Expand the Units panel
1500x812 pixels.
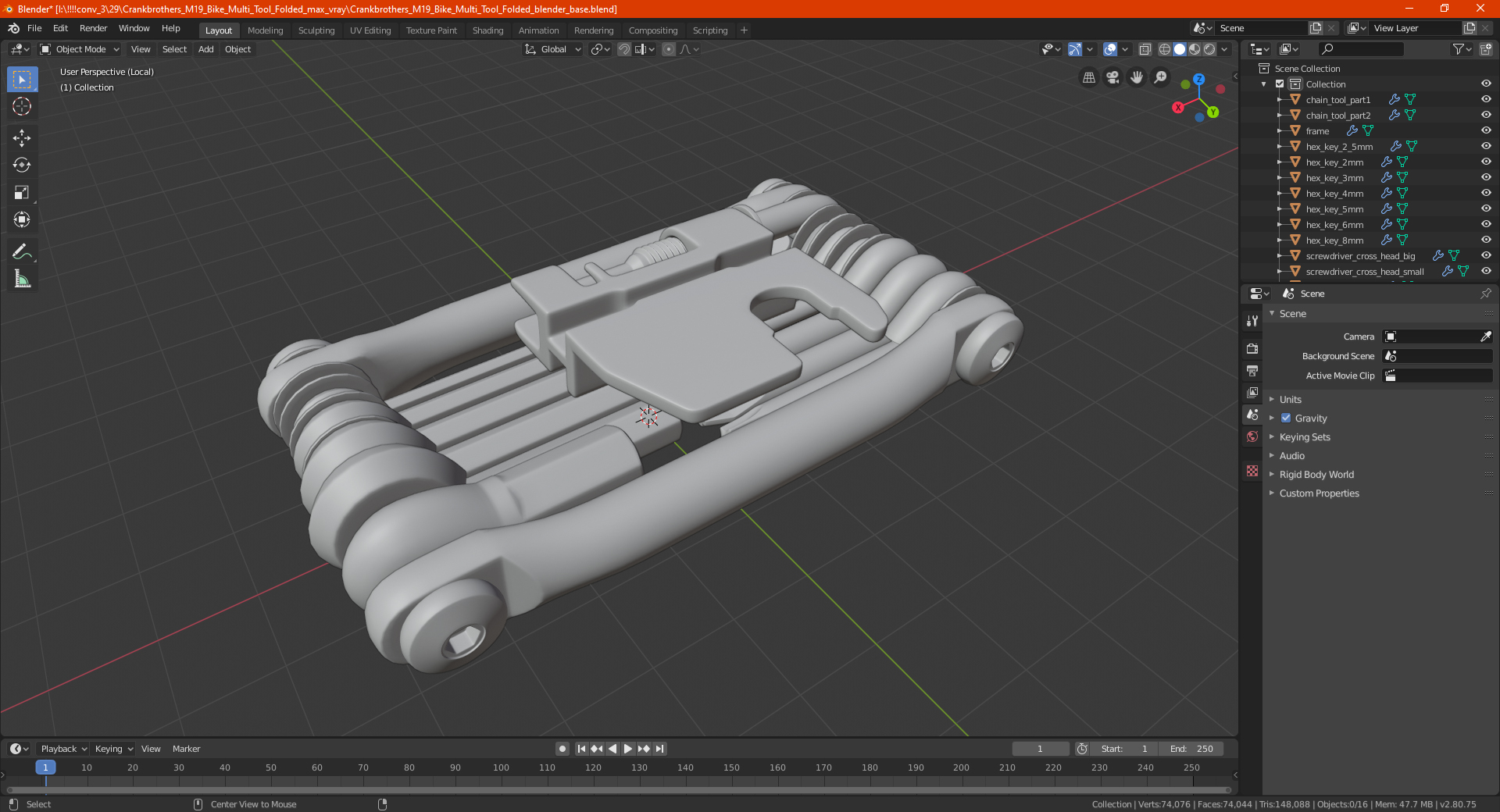click(x=1290, y=399)
